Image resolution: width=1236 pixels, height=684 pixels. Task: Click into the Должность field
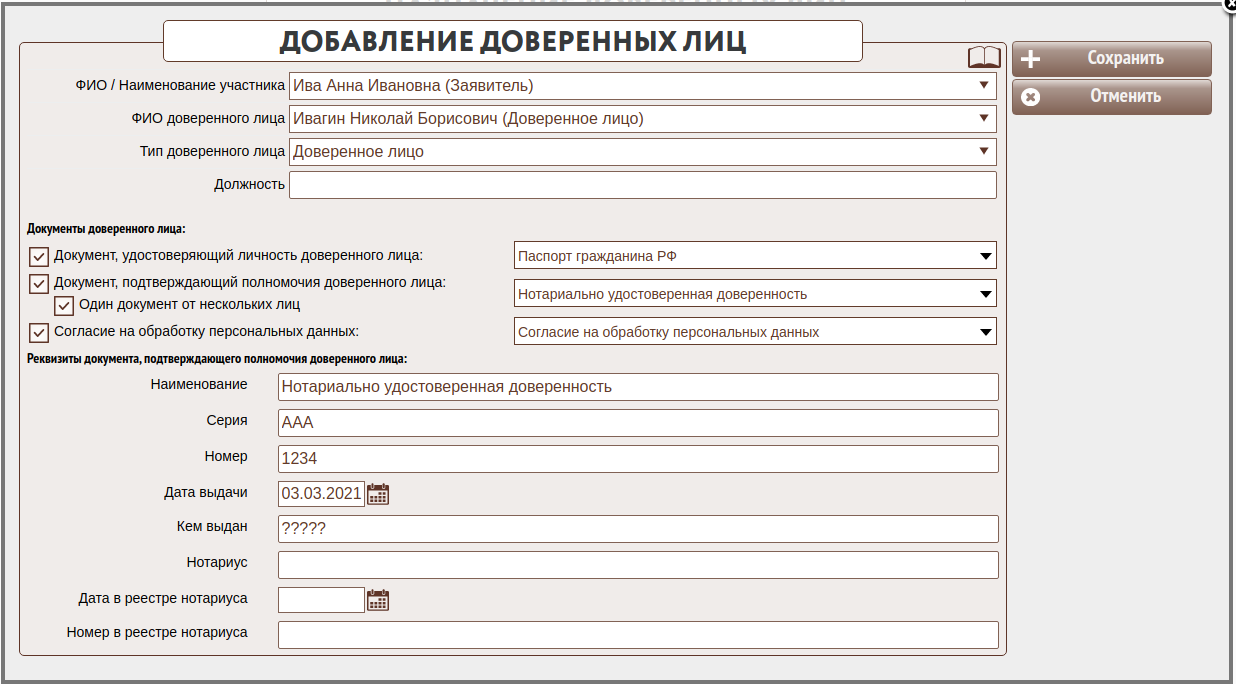click(x=642, y=185)
